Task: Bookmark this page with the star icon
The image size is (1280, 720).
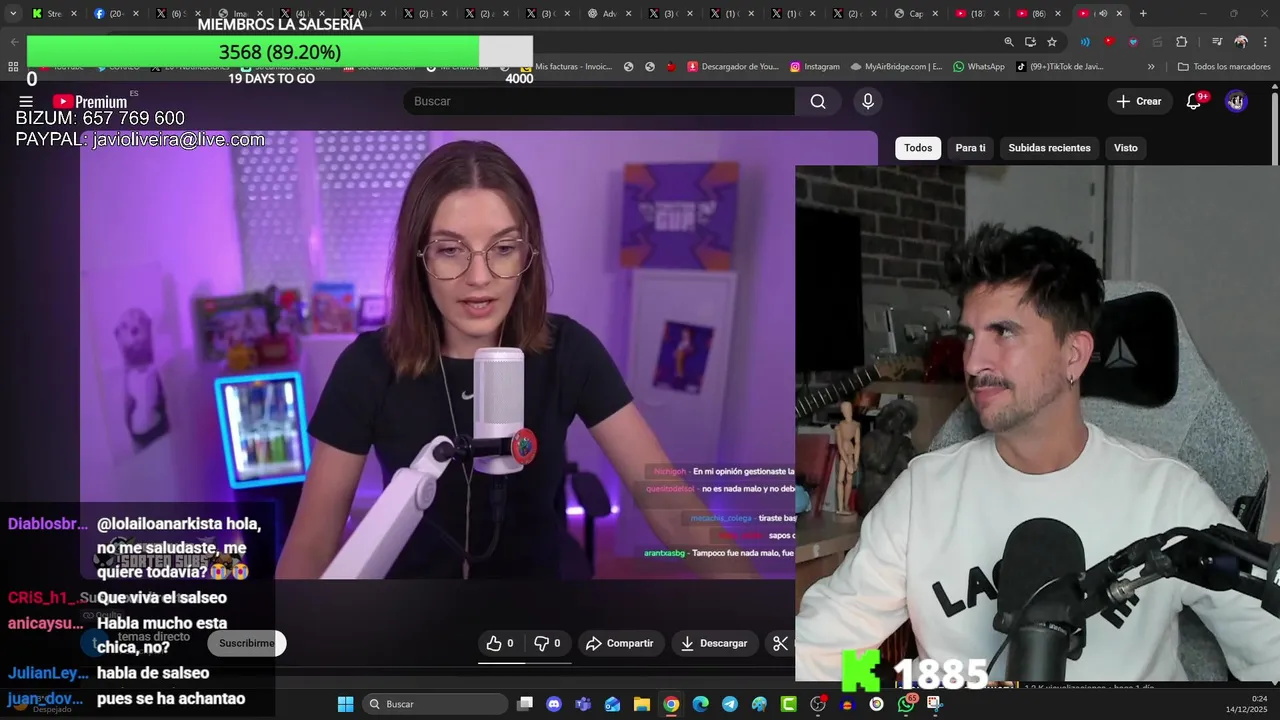Action: tap(1052, 42)
